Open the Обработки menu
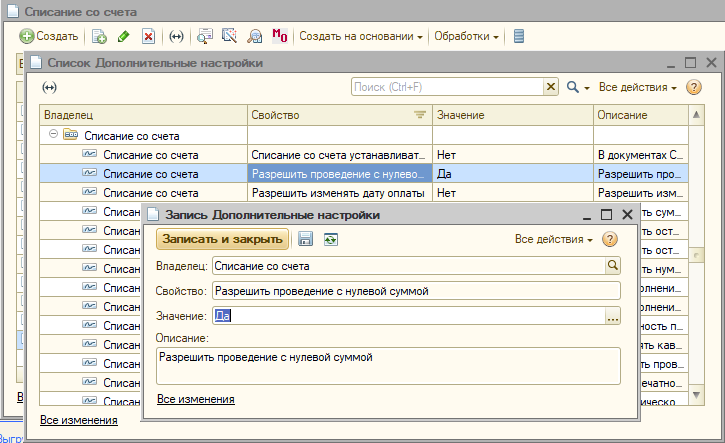725x443 pixels. pyautogui.click(x=466, y=36)
